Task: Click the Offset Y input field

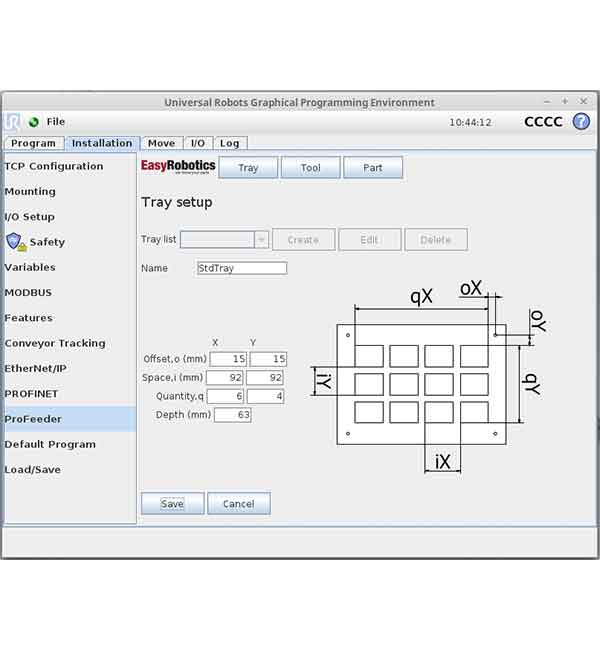Action: click(x=268, y=359)
